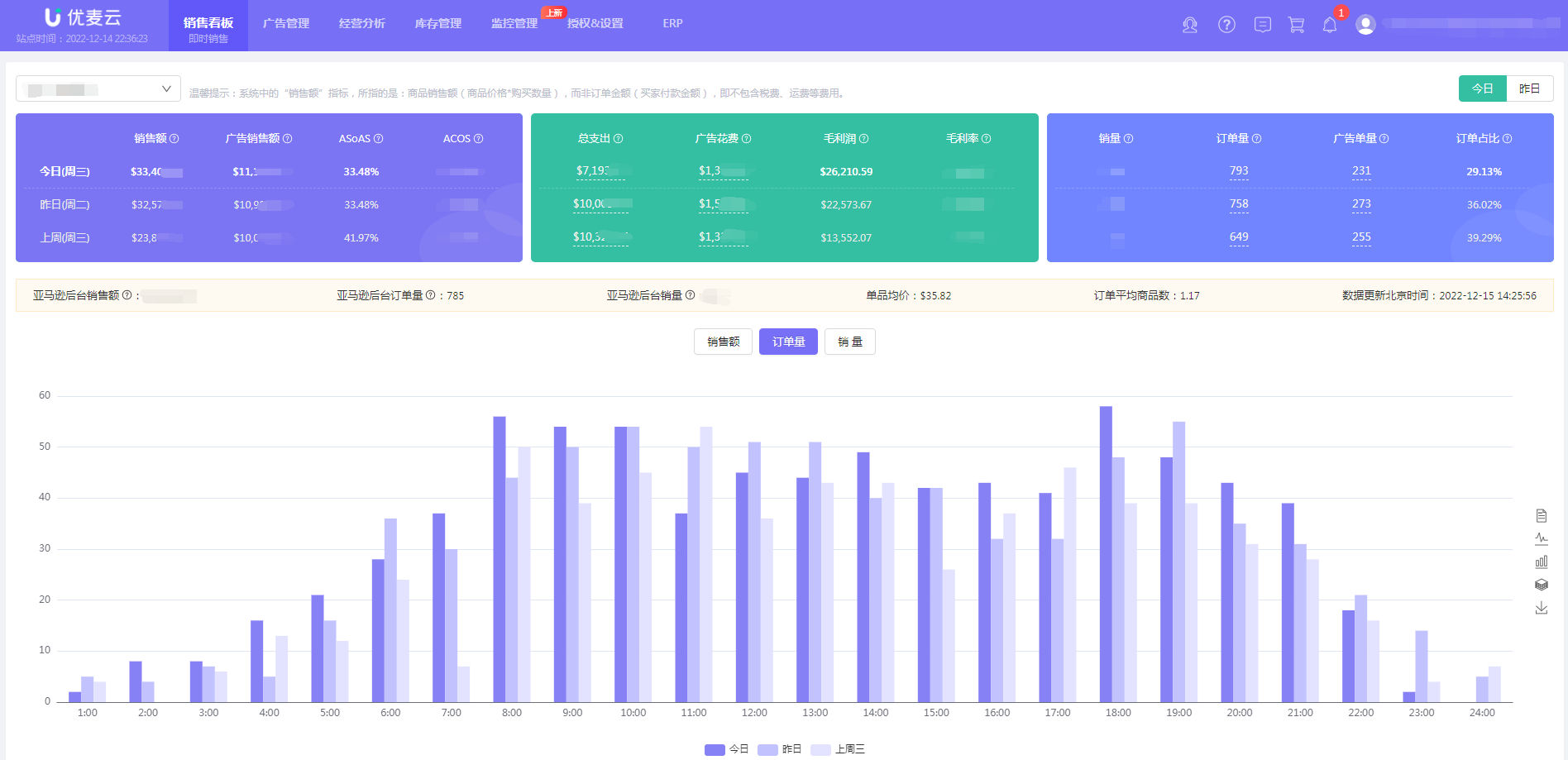Switch the chart to line chart view
The width and height of the screenshot is (1568, 760).
tap(1542, 538)
